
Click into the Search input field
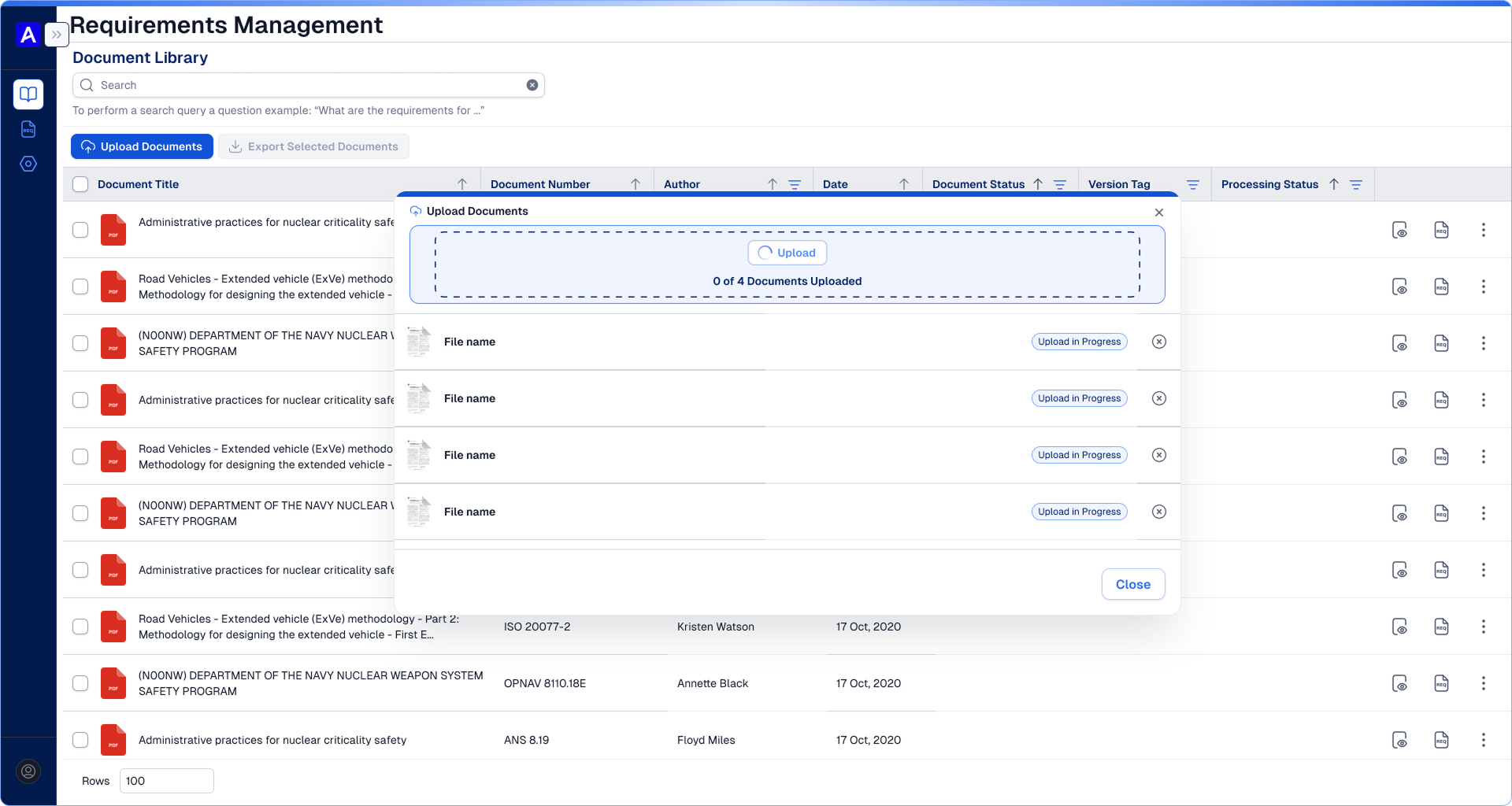[309, 85]
